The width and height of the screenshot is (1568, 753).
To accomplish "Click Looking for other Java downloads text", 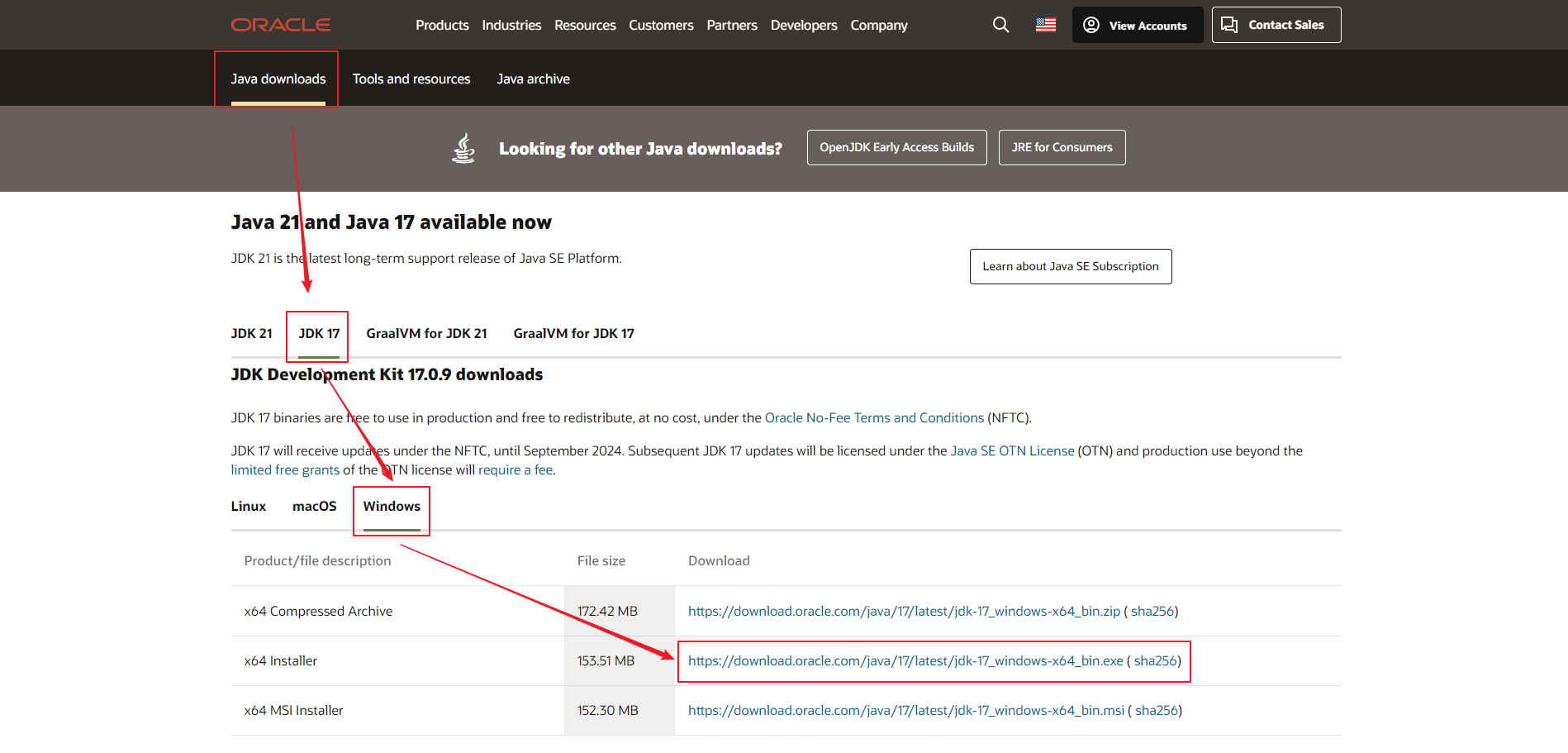I will (x=640, y=149).
